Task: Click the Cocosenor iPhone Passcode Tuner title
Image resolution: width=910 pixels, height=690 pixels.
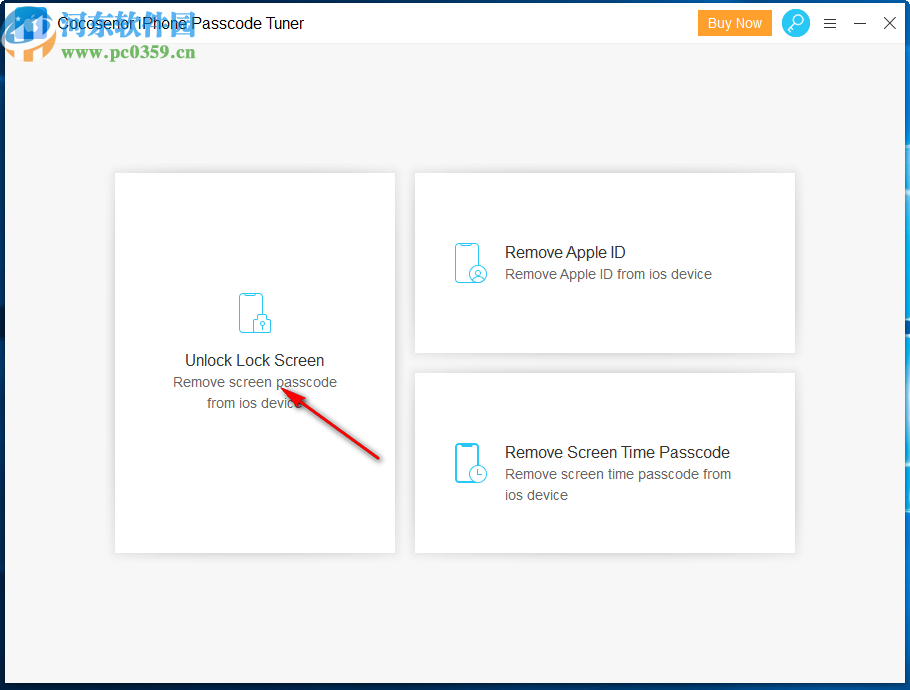Action: click(x=180, y=23)
